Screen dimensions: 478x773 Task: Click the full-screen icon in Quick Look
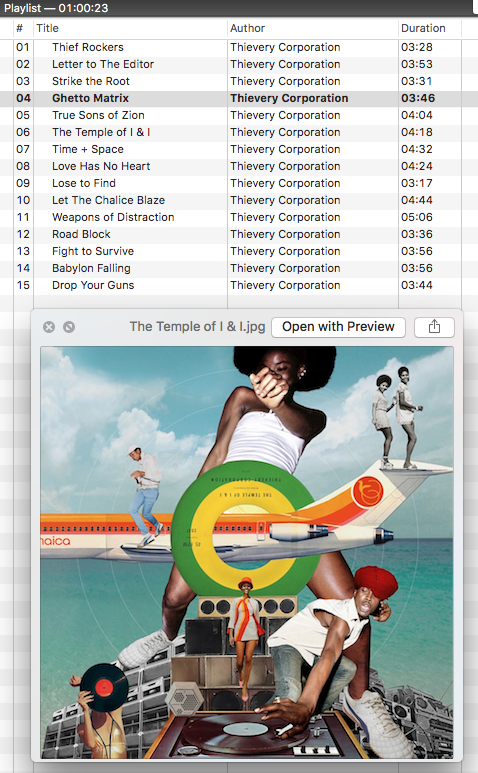69,327
